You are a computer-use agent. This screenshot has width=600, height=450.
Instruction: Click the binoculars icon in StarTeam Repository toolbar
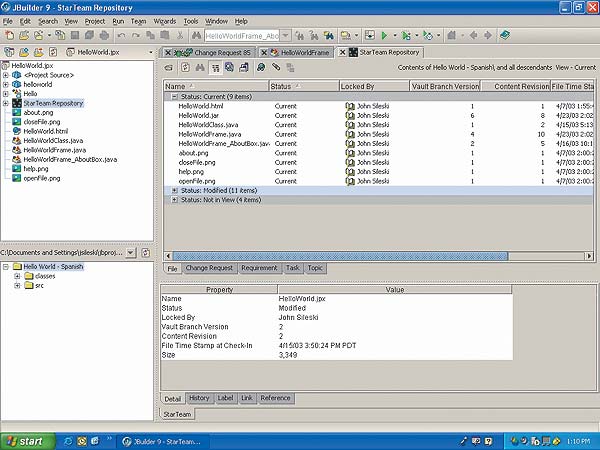200,68
